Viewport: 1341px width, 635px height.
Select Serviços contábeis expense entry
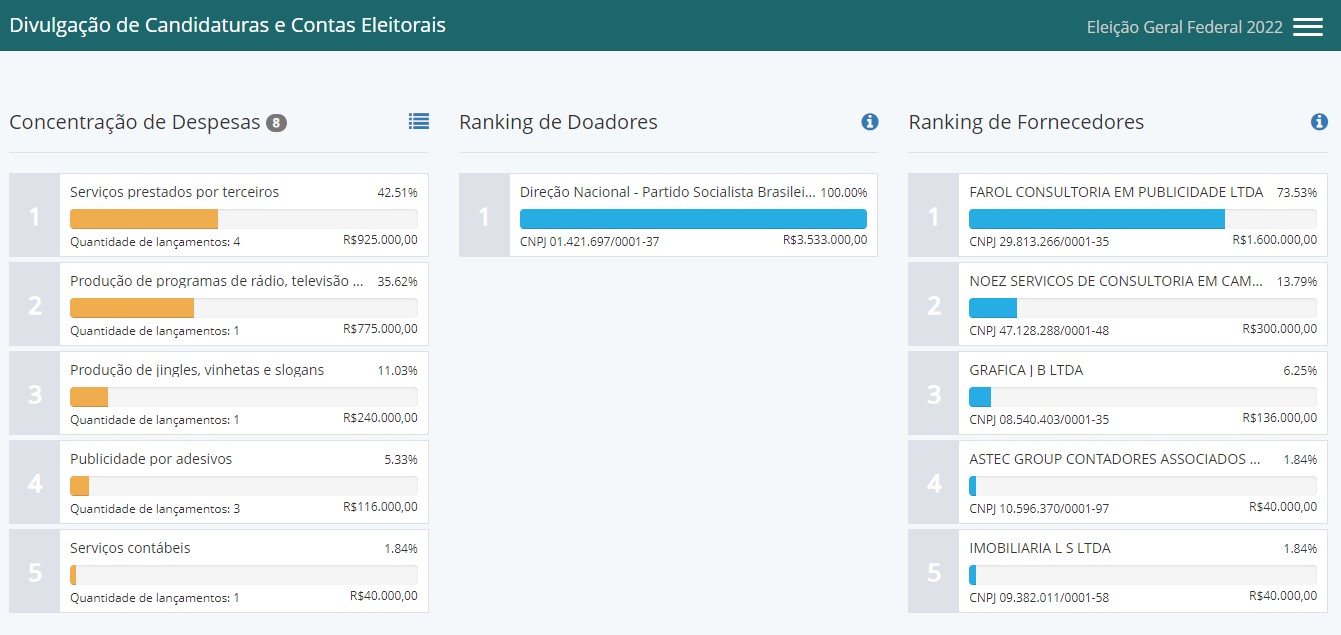[130, 548]
